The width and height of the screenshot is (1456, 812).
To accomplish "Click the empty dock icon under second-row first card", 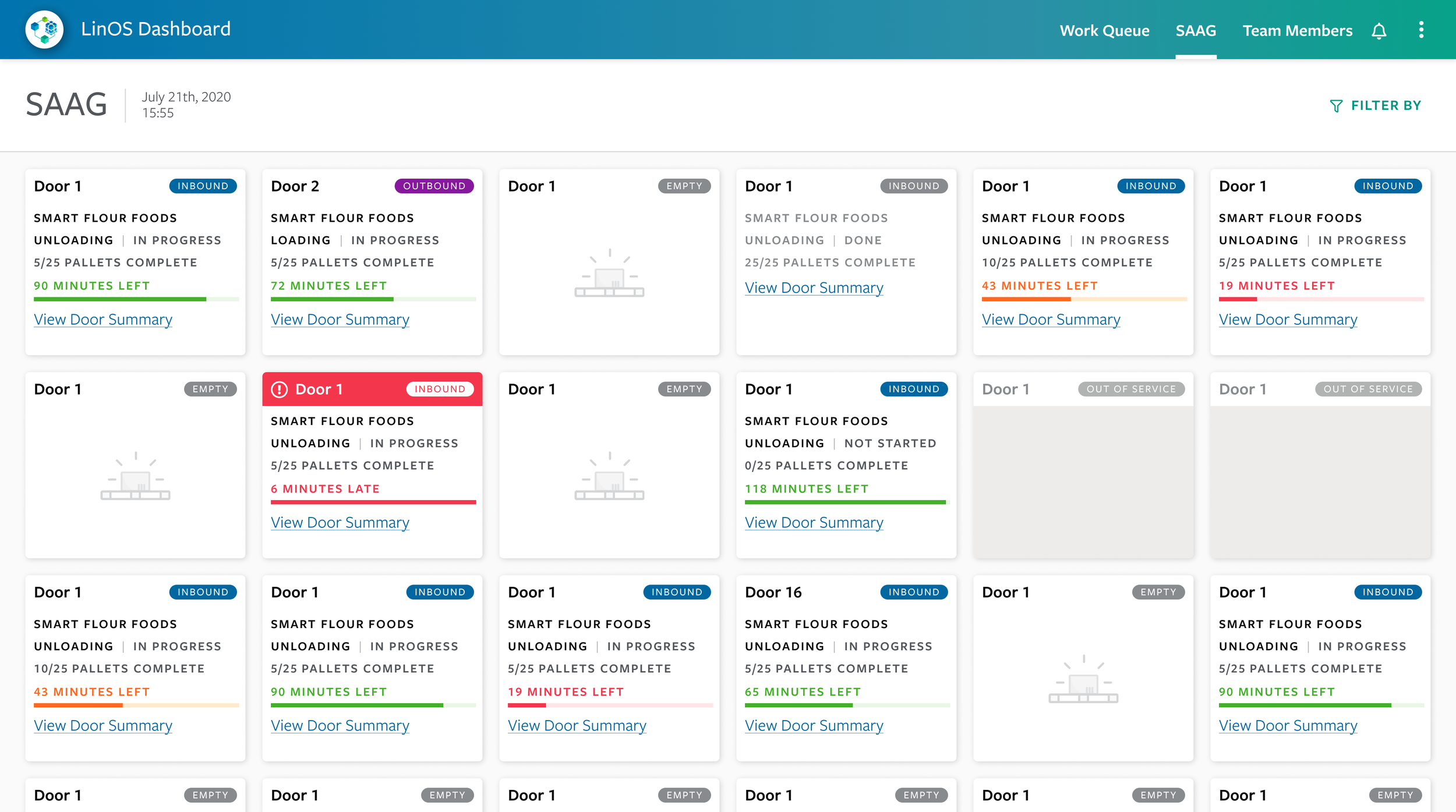I will [135, 477].
